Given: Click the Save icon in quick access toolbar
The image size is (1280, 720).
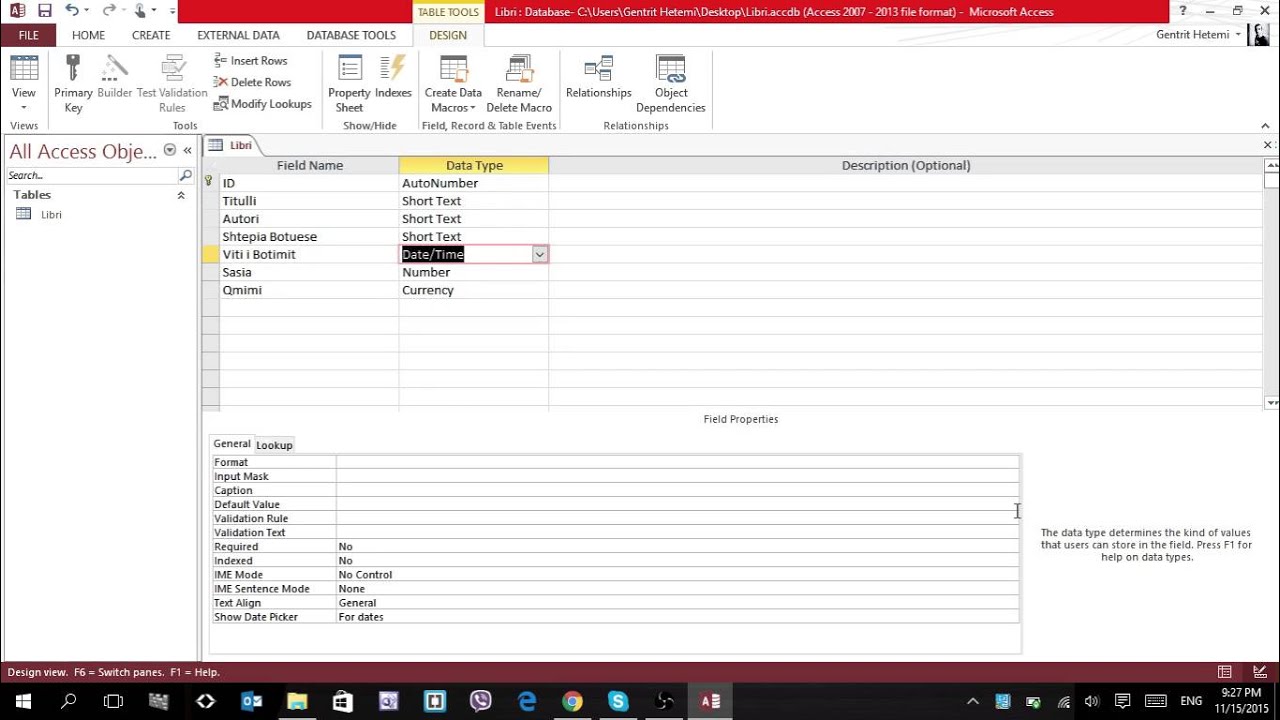Looking at the screenshot, I should click(x=44, y=11).
